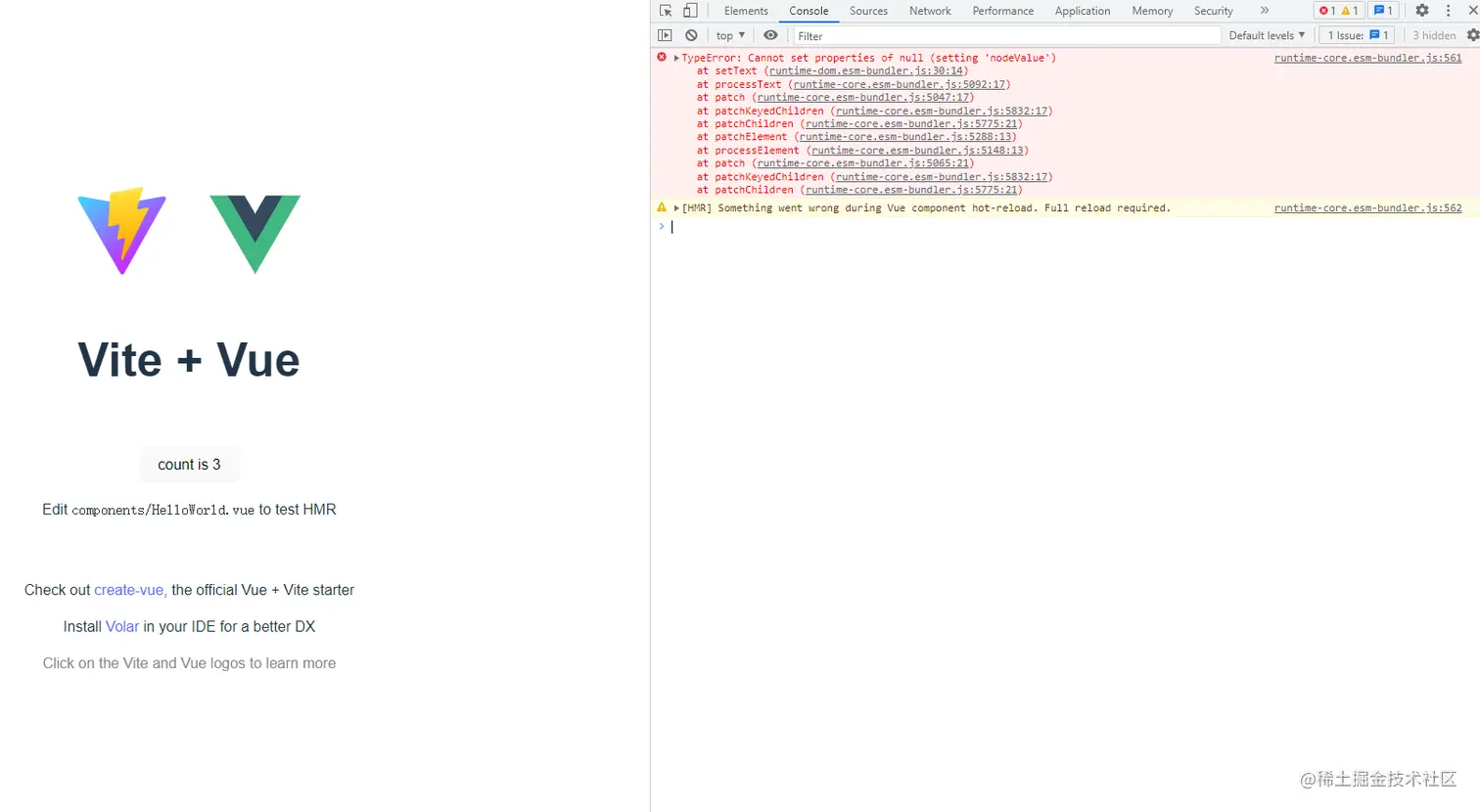Click the green Vue logo
1480x812 pixels.
(254, 234)
